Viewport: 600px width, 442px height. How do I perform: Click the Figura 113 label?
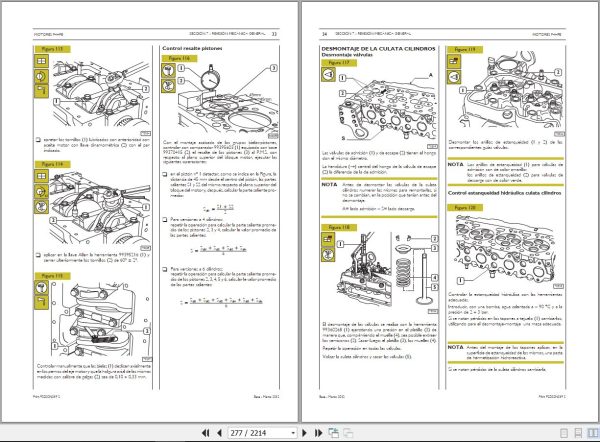coord(52,49)
